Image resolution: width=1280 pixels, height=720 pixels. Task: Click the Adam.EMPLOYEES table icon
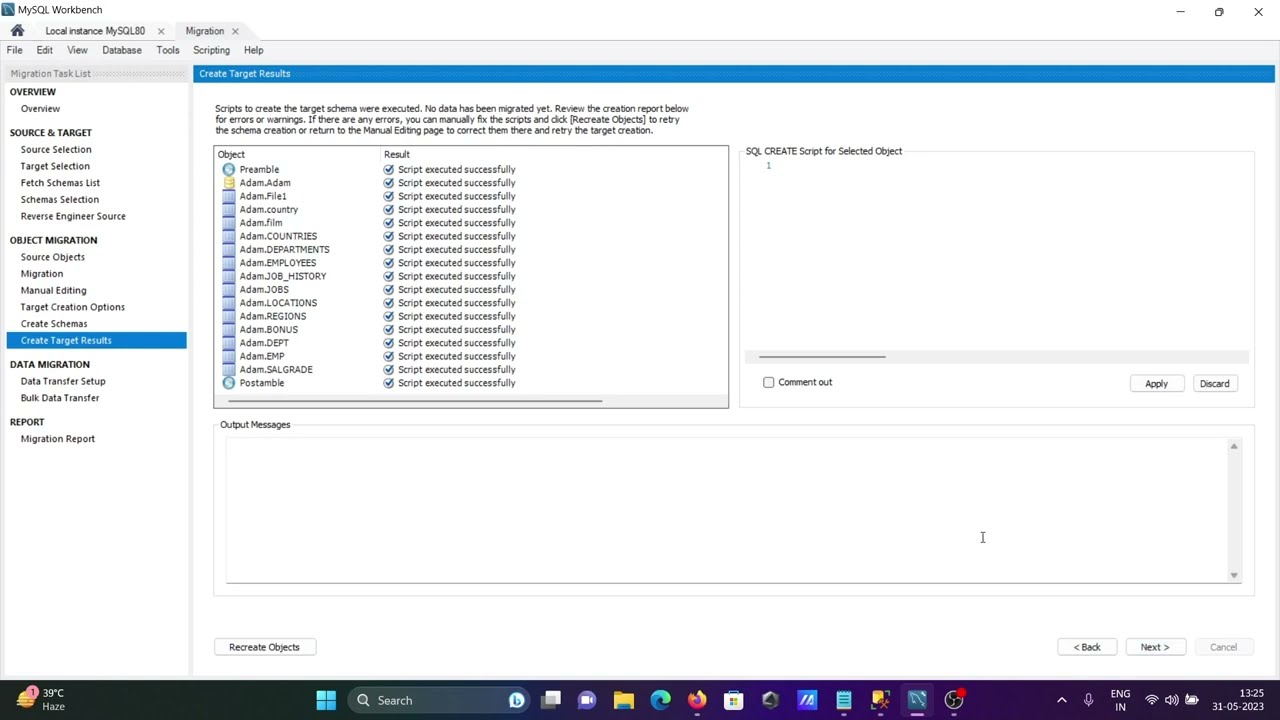[229, 263]
